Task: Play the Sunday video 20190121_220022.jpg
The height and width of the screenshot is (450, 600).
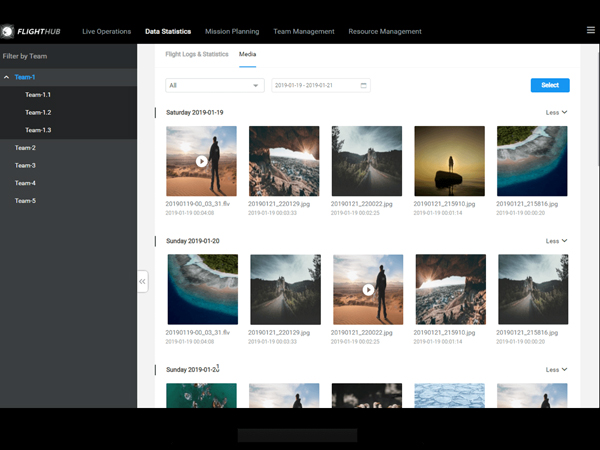Action: [x=368, y=289]
